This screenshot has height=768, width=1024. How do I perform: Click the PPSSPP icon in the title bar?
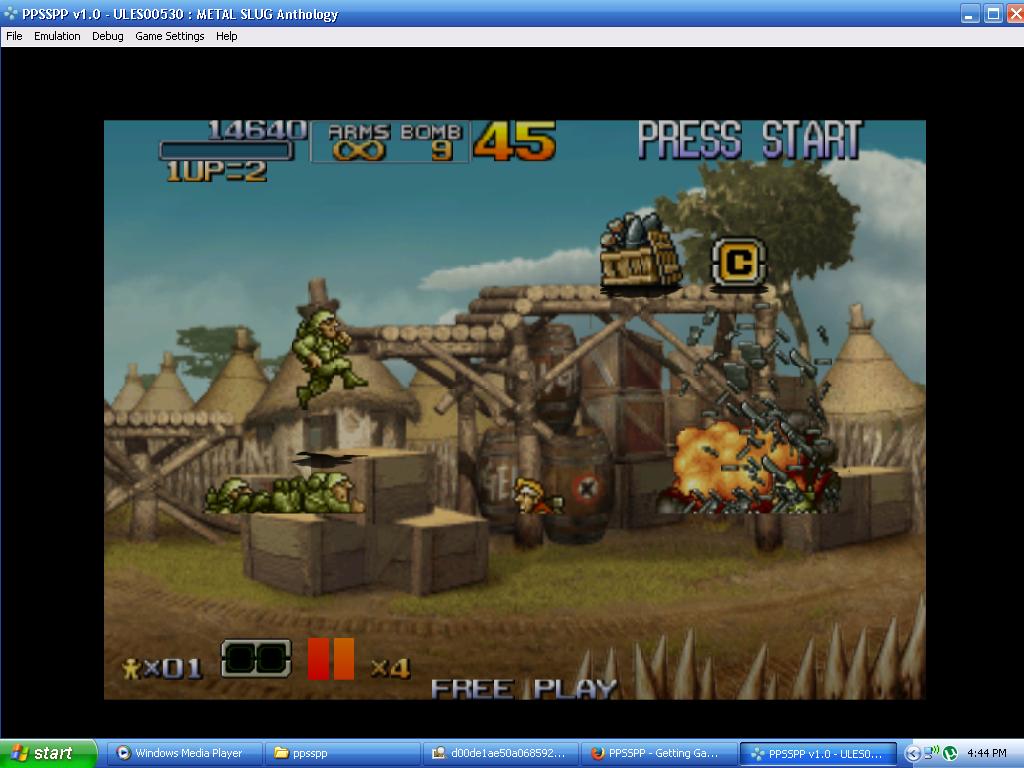coord(11,14)
